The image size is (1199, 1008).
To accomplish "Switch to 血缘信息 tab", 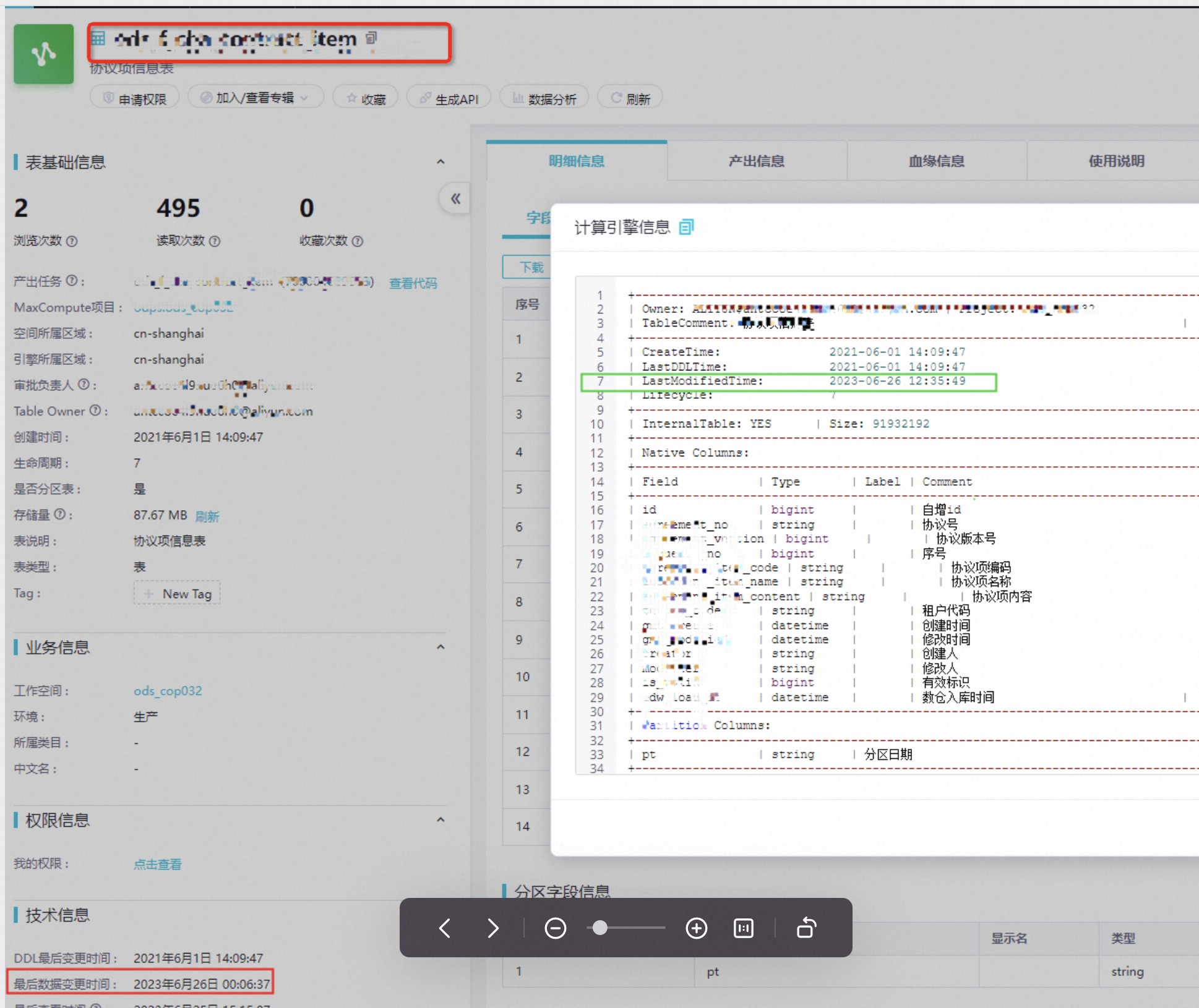I will [936, 161].
